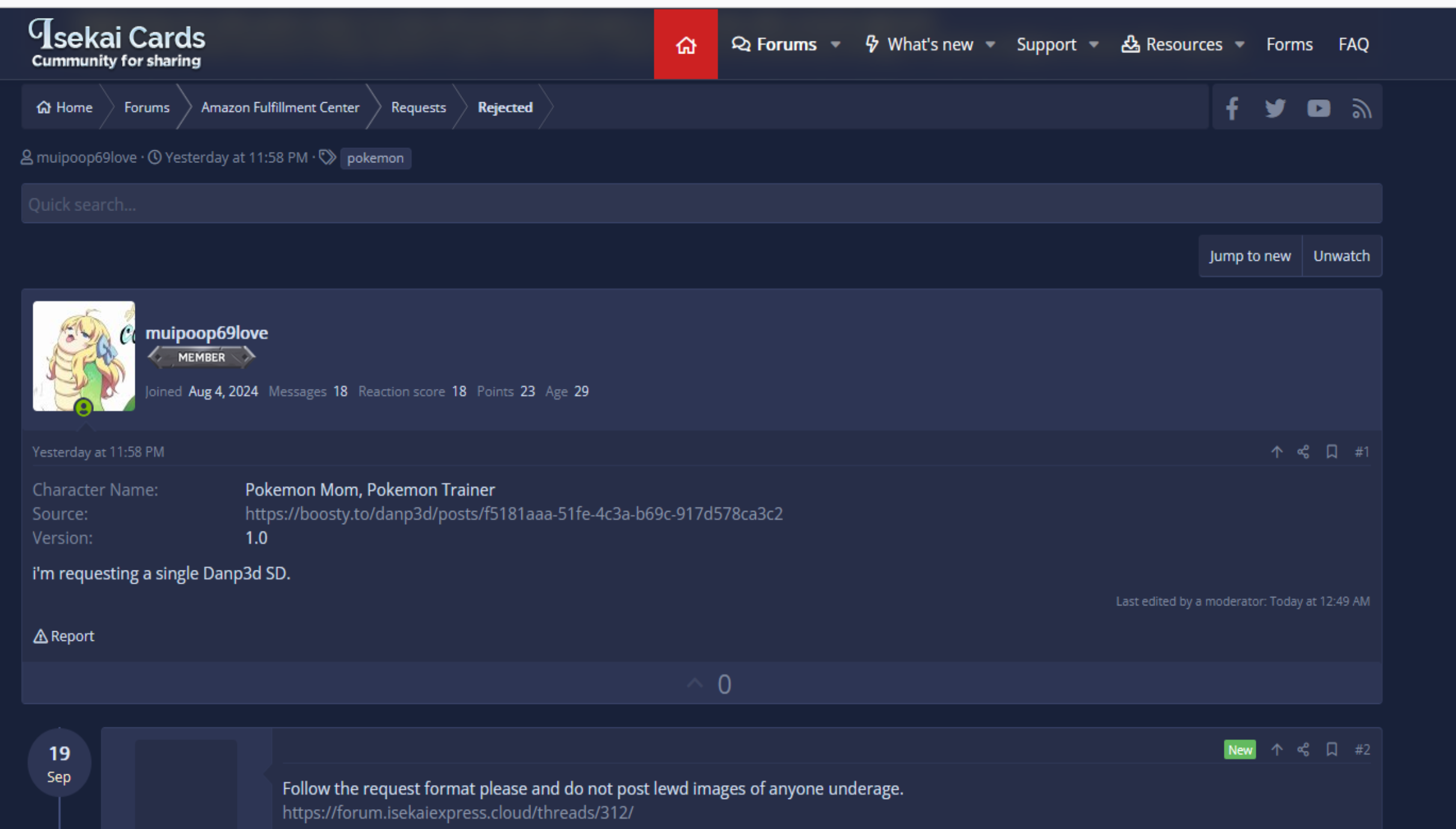Viewport: 1456px width, 829px height.
Task: Open the boosty.to source link
Action: (514, 514)
